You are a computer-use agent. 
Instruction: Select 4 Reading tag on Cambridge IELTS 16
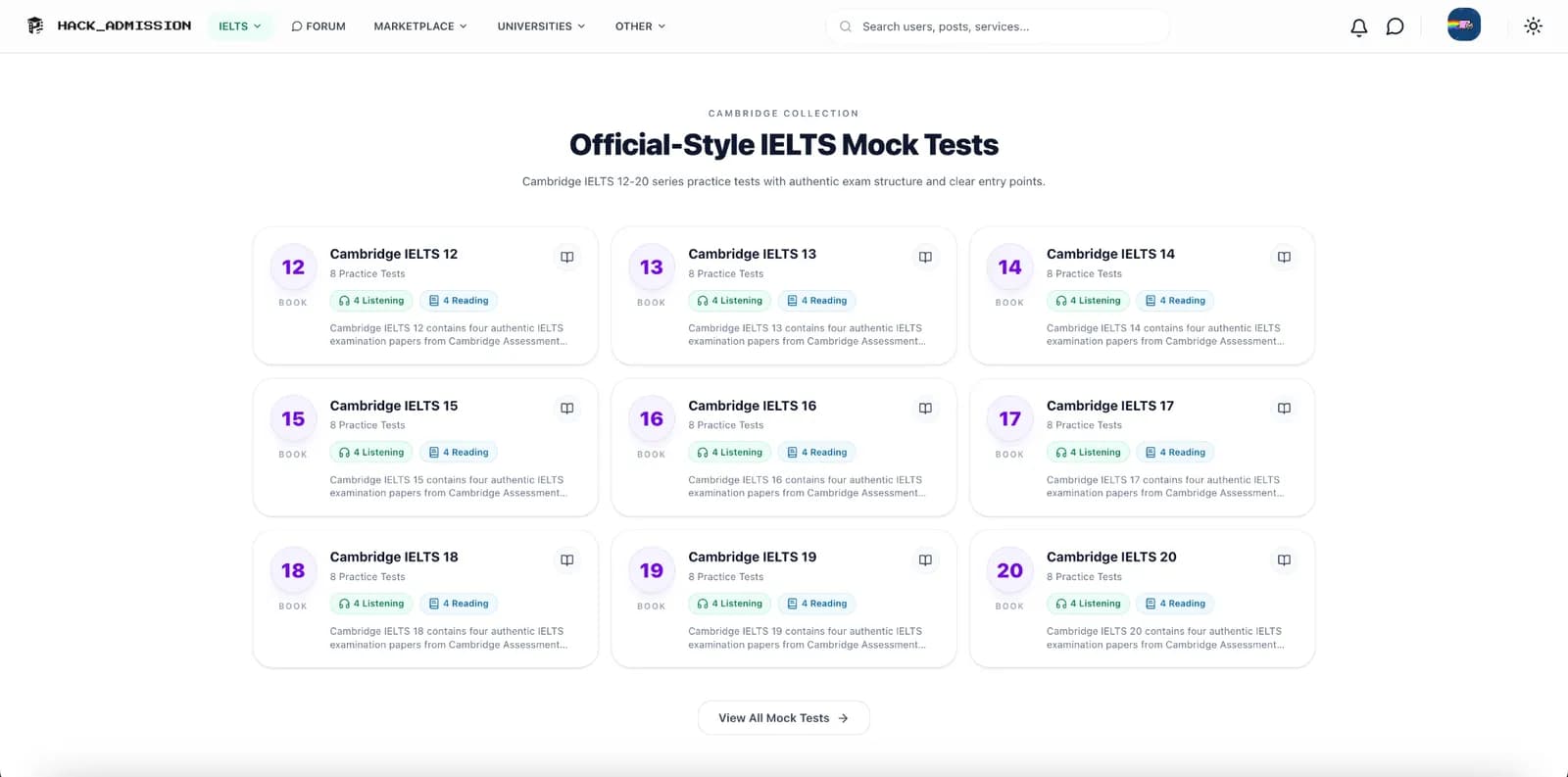817,453
